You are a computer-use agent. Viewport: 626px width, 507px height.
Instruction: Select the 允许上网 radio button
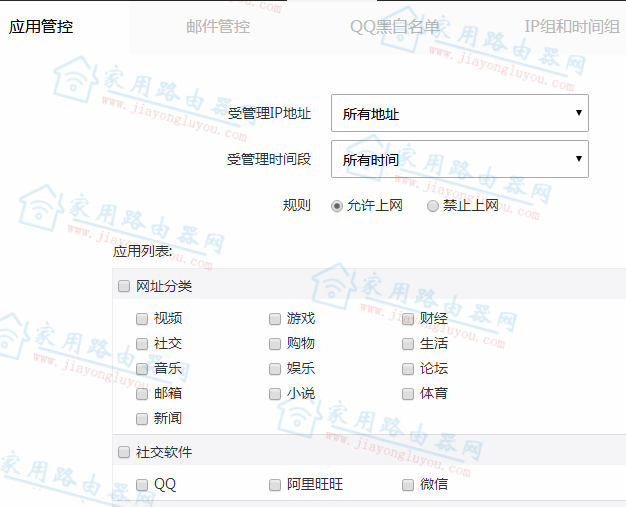click(337, 206)
